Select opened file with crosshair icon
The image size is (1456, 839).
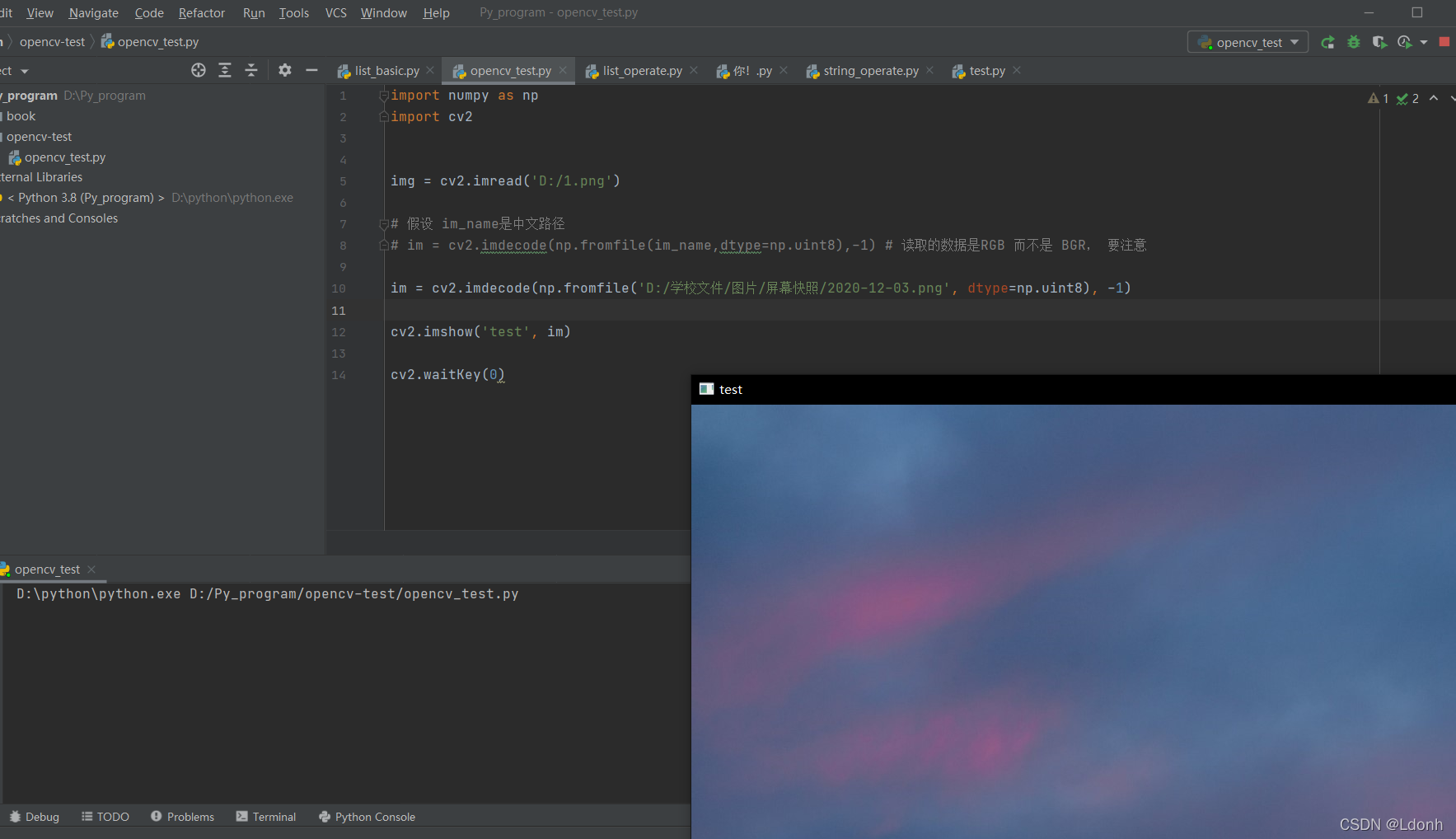(x=198, y=70)
